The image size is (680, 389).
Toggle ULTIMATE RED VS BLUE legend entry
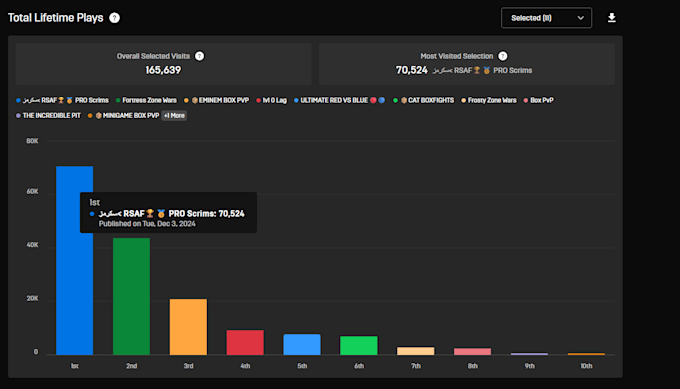[340, 100]
